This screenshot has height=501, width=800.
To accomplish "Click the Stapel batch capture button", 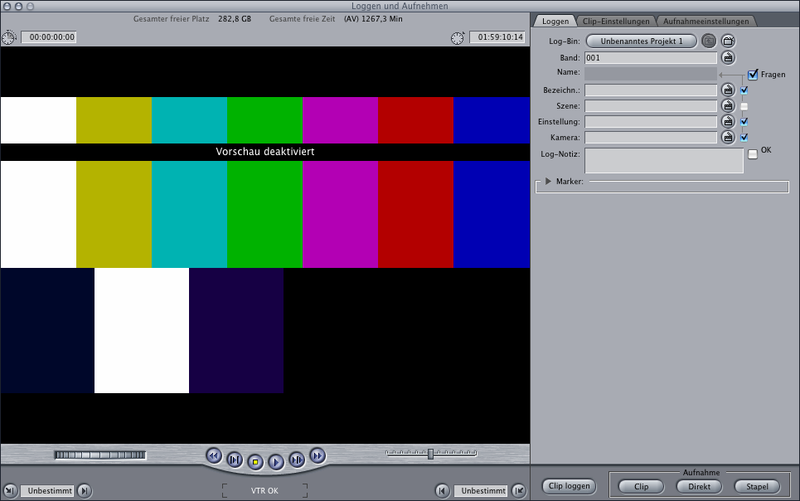I will [x=757, y=487].
